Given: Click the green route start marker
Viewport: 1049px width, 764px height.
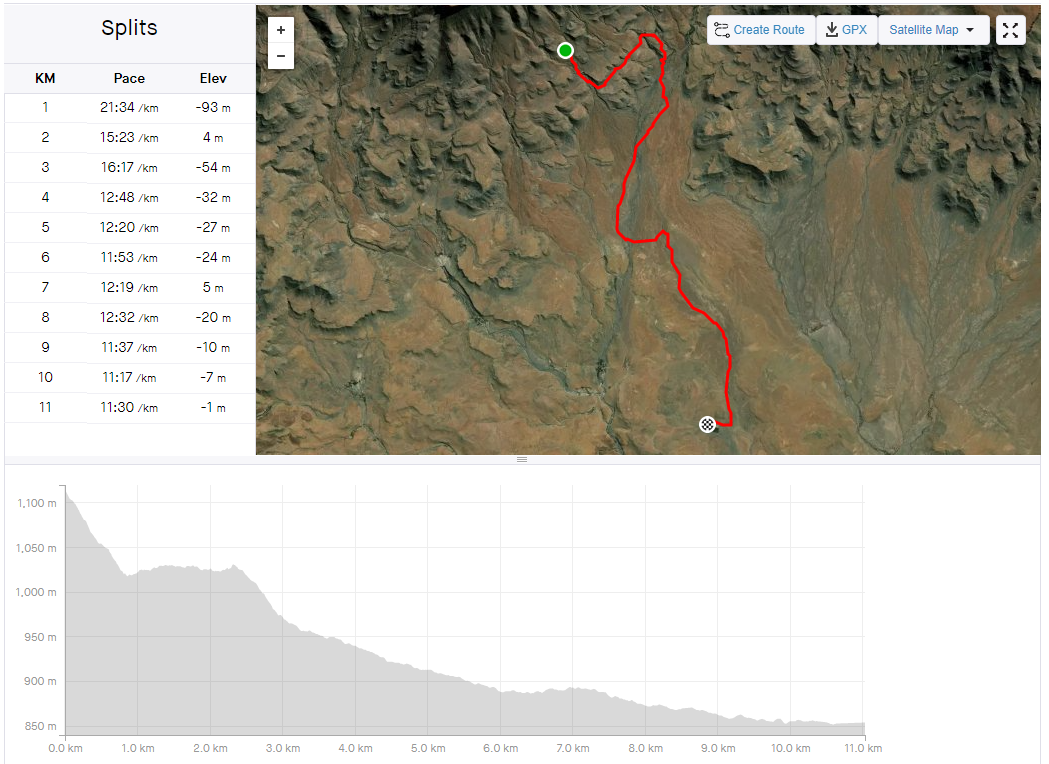Looking at the screenshot, I should click(565, 51).
